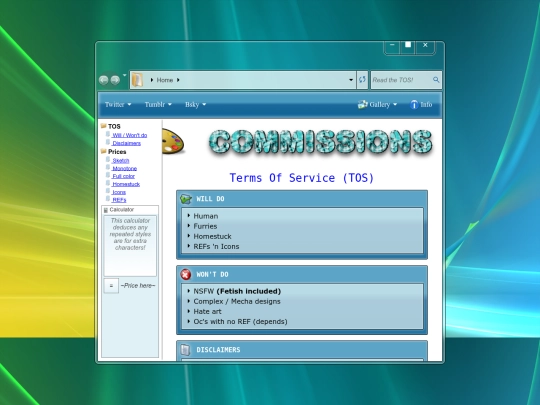Click the 'Furries' list entry

205,226
